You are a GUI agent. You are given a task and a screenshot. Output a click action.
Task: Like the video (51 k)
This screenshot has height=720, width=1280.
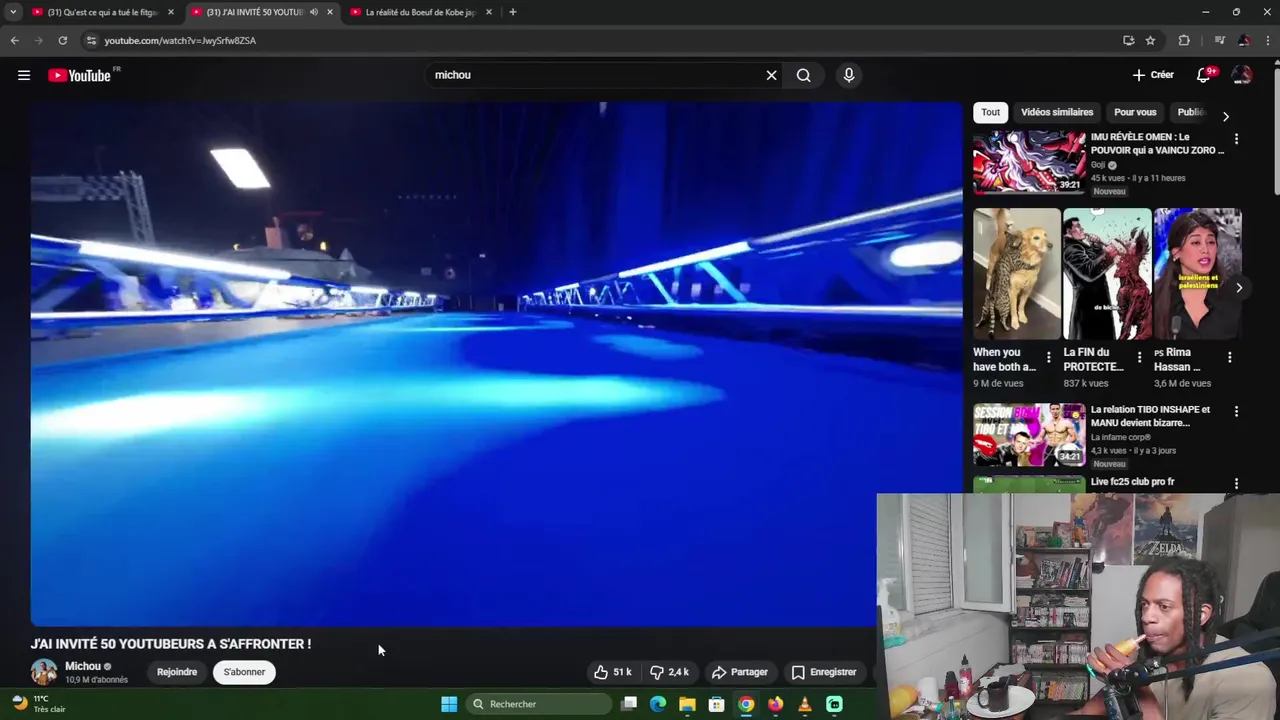(x=612, y=672)
